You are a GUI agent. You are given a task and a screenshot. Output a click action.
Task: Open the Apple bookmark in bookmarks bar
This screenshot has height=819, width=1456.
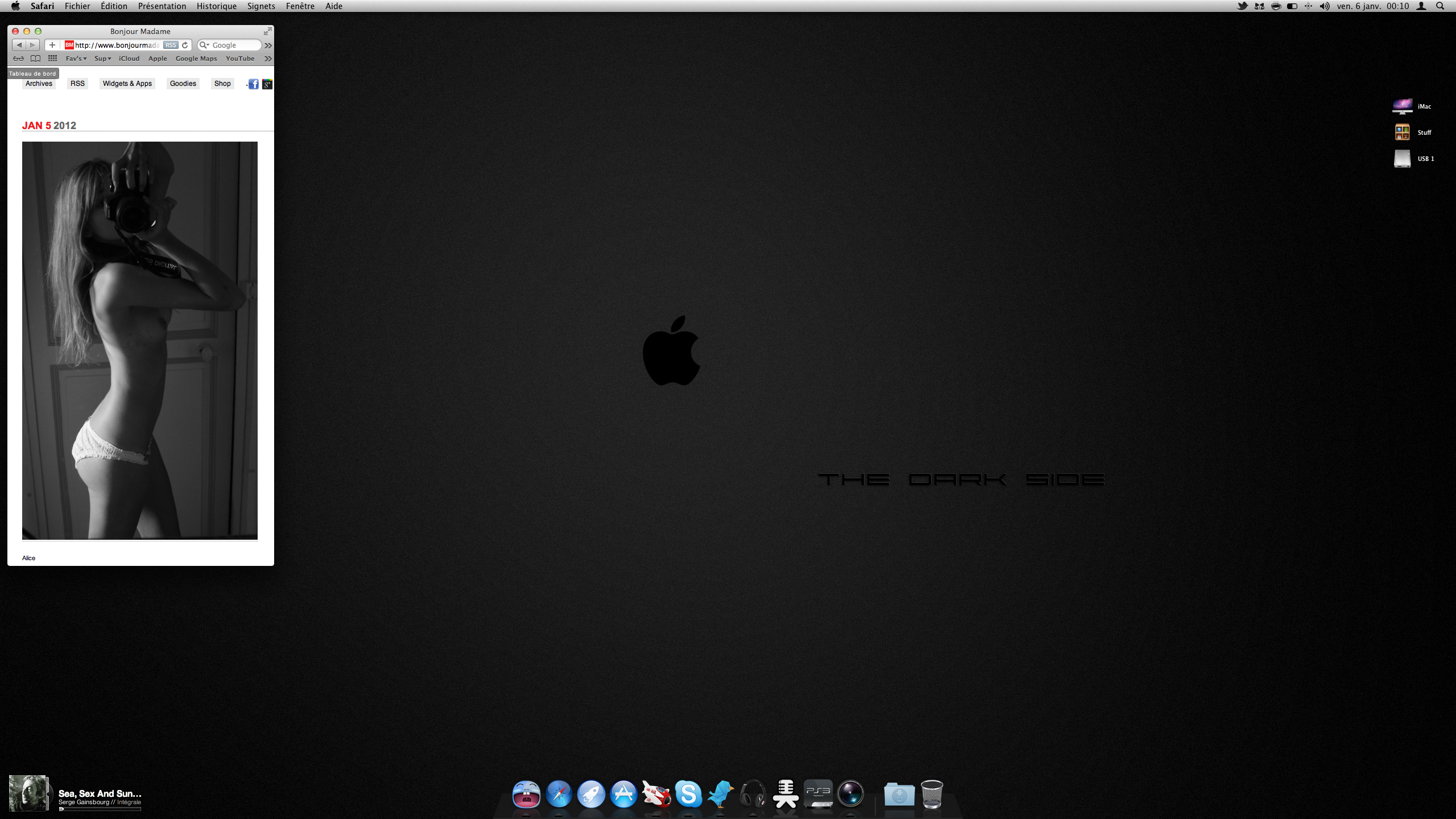(x=158, y=59)
